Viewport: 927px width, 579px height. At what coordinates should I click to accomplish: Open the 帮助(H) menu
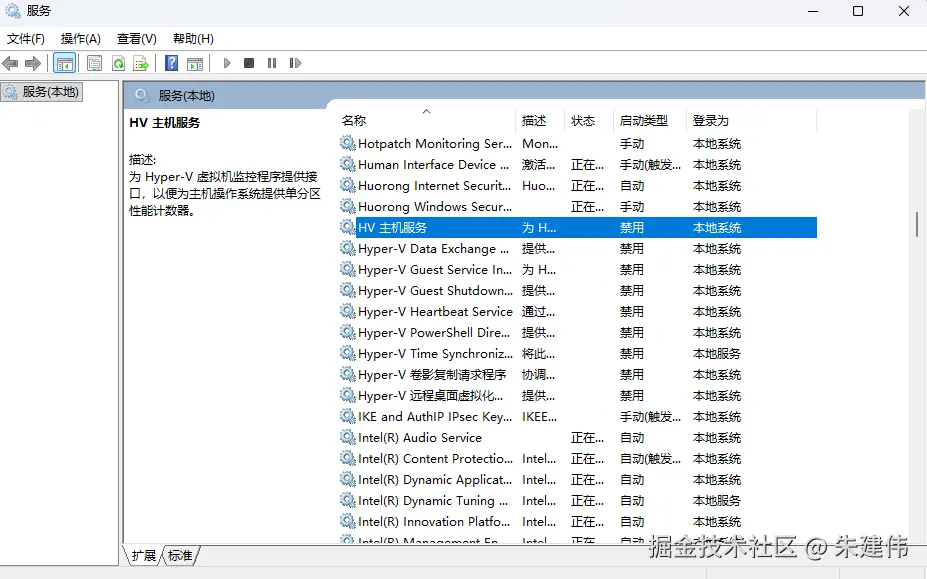[x=193, y=39]
